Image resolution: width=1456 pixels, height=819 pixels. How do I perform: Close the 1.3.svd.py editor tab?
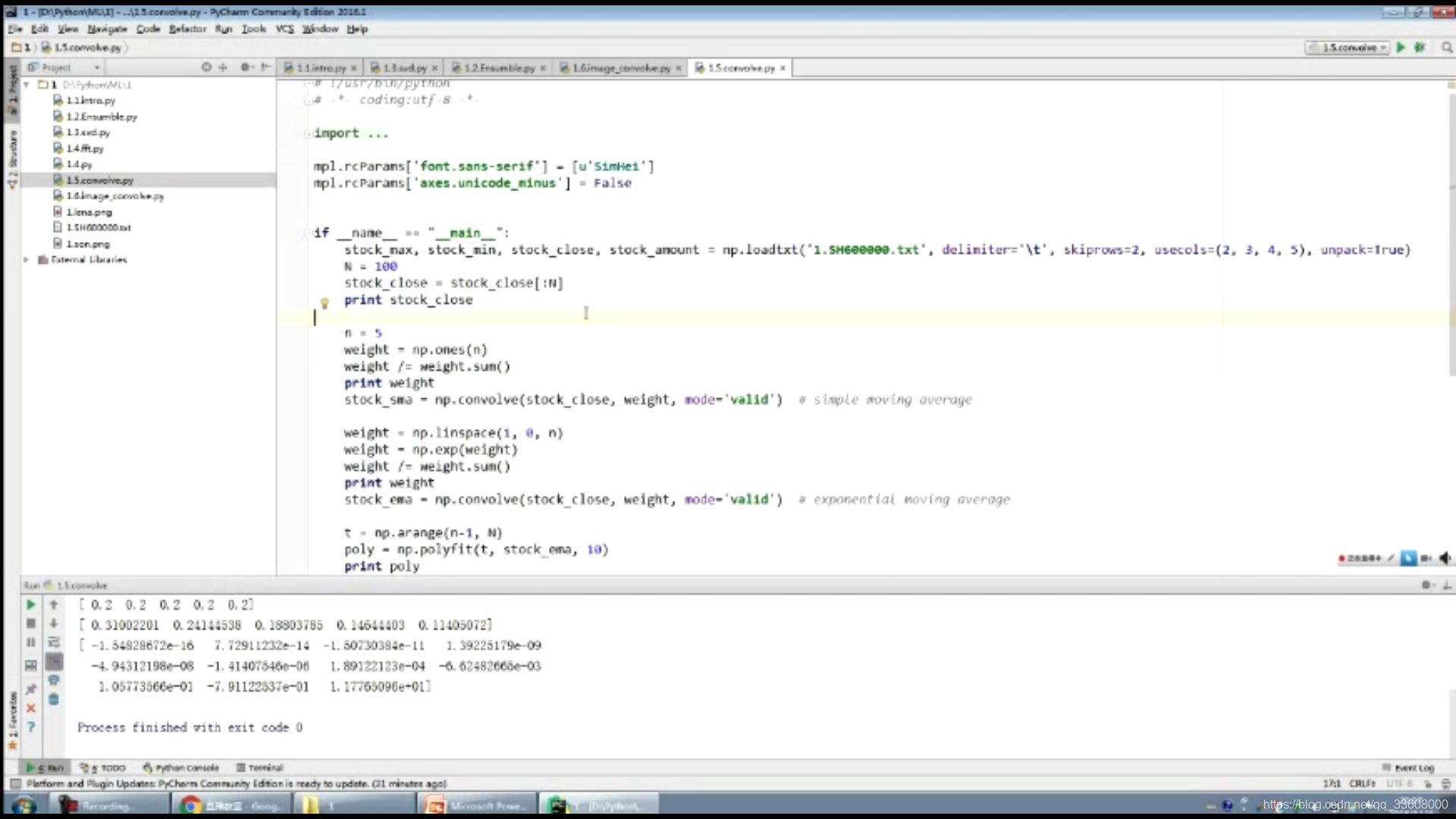(435, 68)
